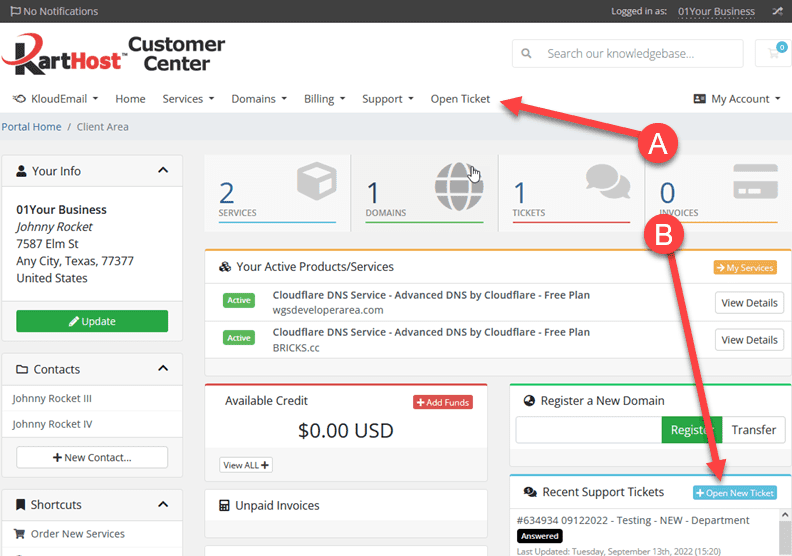This screenshot has width=792, height=556.
Task: Select contact Johnny Rocket IV
Action: click(x=52, y=424)
